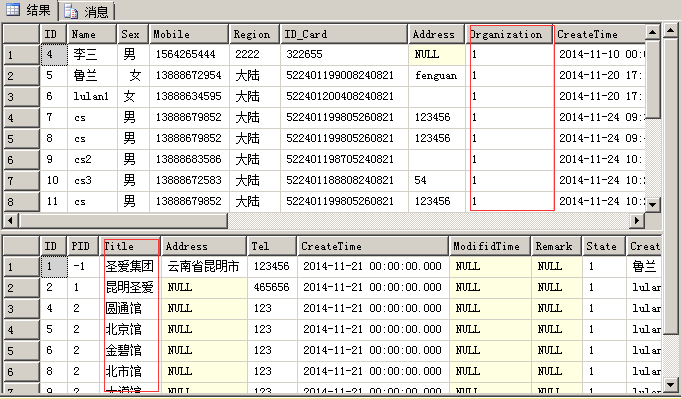This screenshot has height=399, width=681.
Task: Click the Remark column header
Action: (x=556, y=246)
